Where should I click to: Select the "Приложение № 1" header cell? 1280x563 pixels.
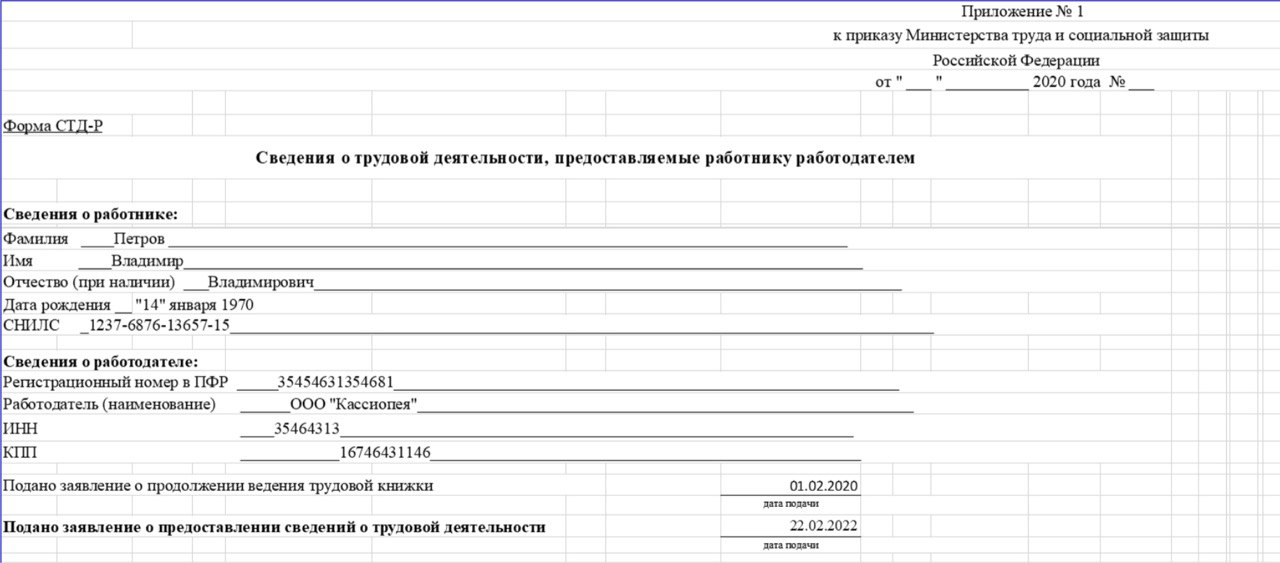coord(1022,12)
